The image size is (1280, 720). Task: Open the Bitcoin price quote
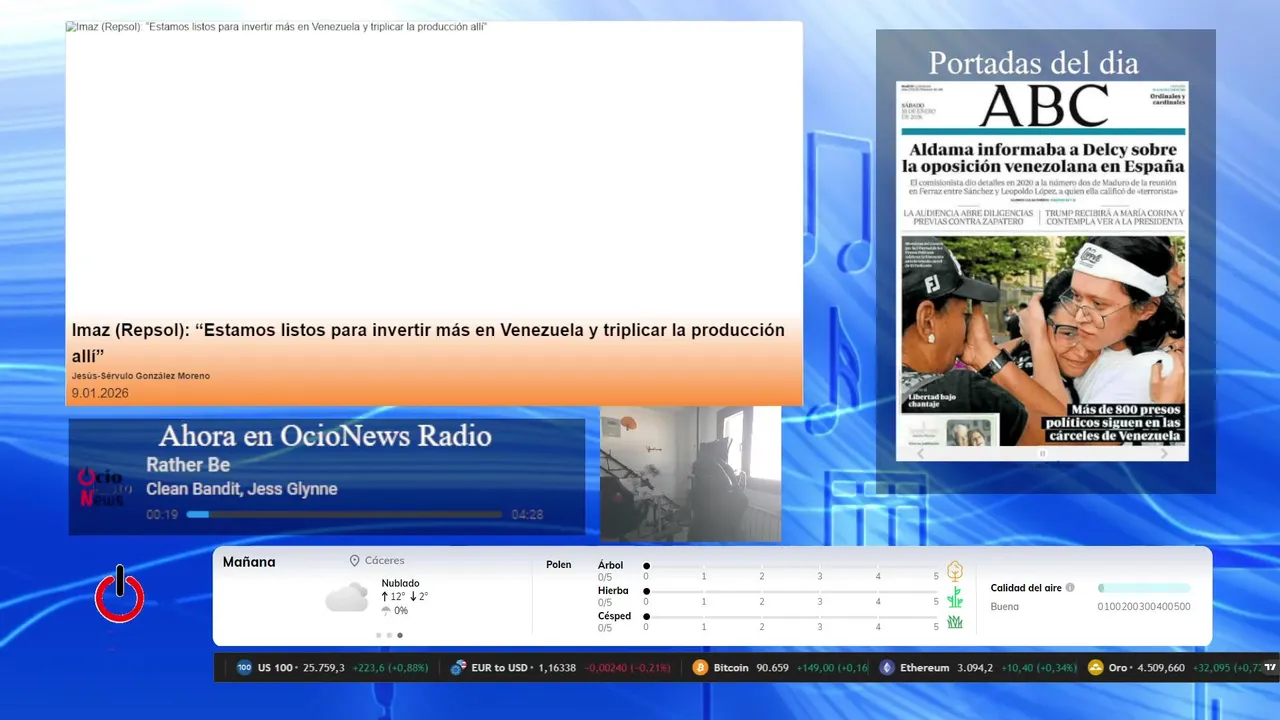780,668
